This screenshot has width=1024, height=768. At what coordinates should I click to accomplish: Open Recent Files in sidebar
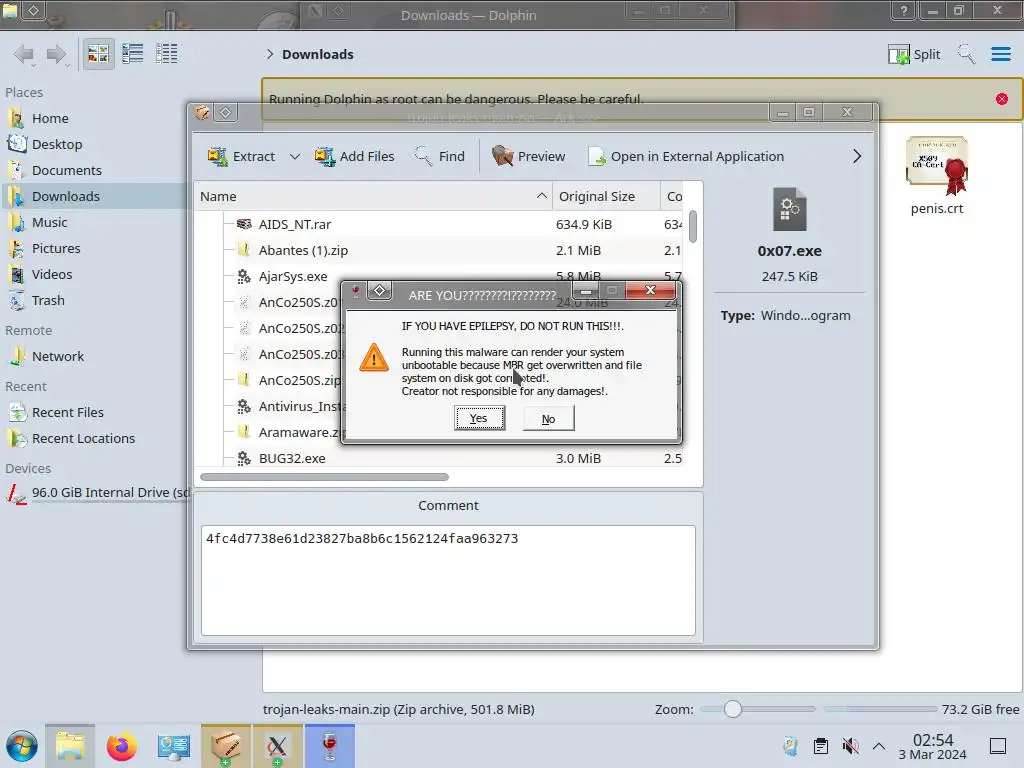click(95, 413)
